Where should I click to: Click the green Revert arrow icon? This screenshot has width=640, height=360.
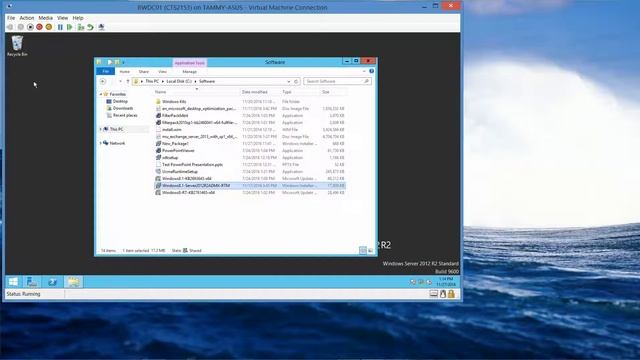click(x=90, y=27)
